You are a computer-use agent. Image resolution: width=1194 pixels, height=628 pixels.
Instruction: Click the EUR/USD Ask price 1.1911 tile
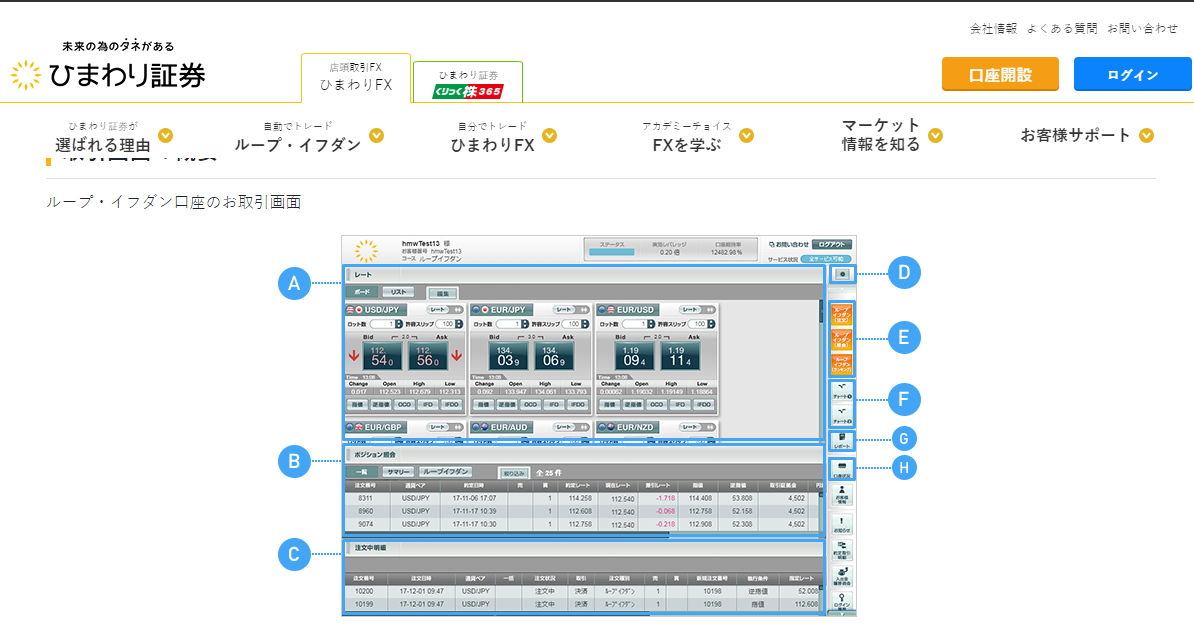(x=679, y=356)
